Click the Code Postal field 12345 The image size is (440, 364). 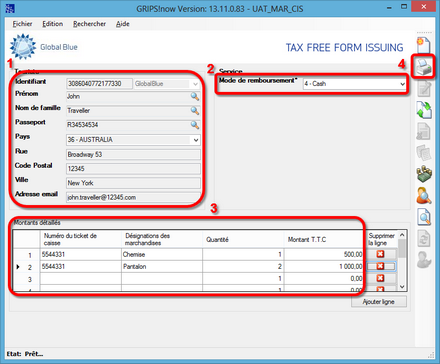point(133,169)
